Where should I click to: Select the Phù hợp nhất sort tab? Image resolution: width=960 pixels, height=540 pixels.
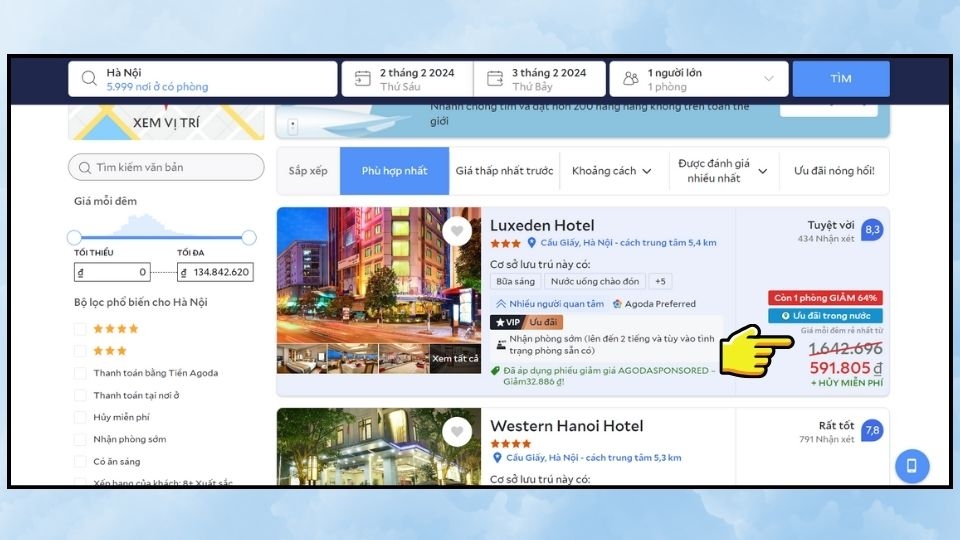coord(394,171)
